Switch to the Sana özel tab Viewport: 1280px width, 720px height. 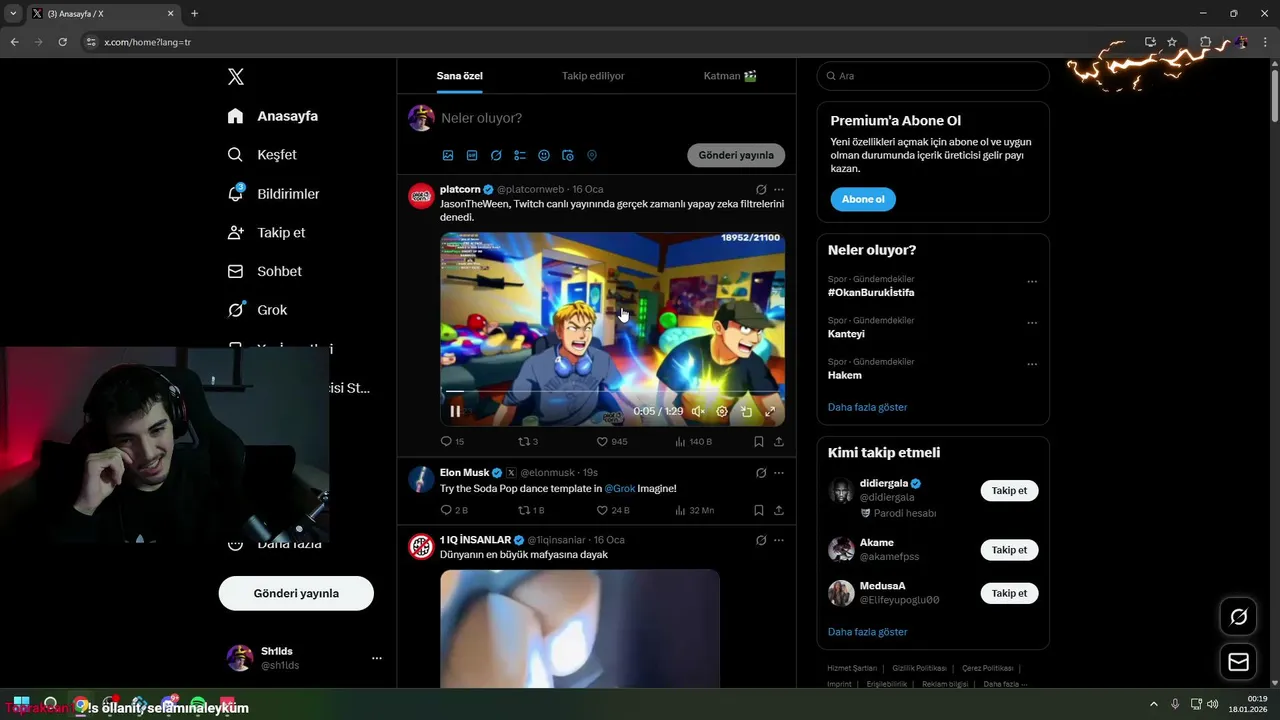[460, 76]
